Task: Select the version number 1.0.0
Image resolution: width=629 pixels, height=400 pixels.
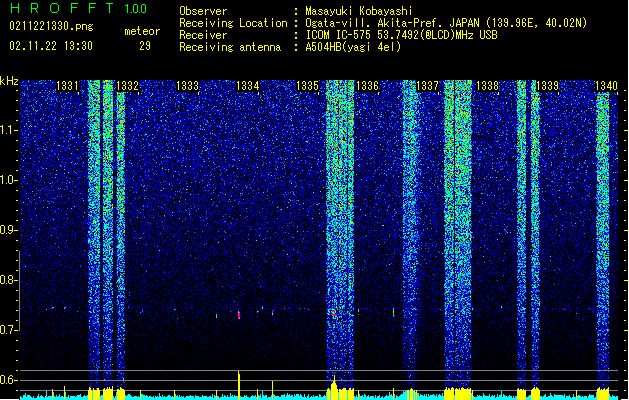Action: (x=135, y=9)
